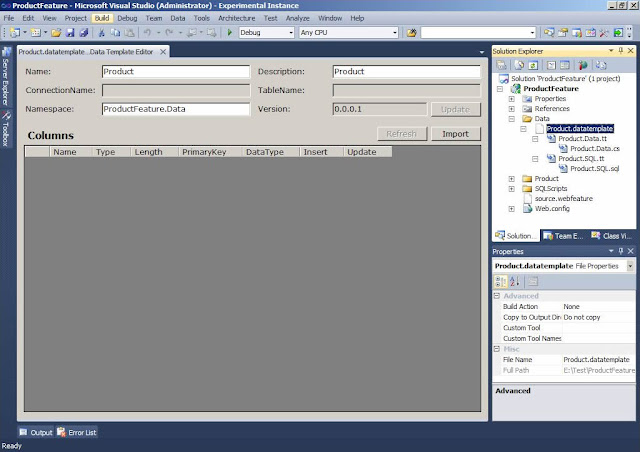Click the Redo arrow icon
The width and height of the screenshot is (640, 452).
tap(169, 33)
